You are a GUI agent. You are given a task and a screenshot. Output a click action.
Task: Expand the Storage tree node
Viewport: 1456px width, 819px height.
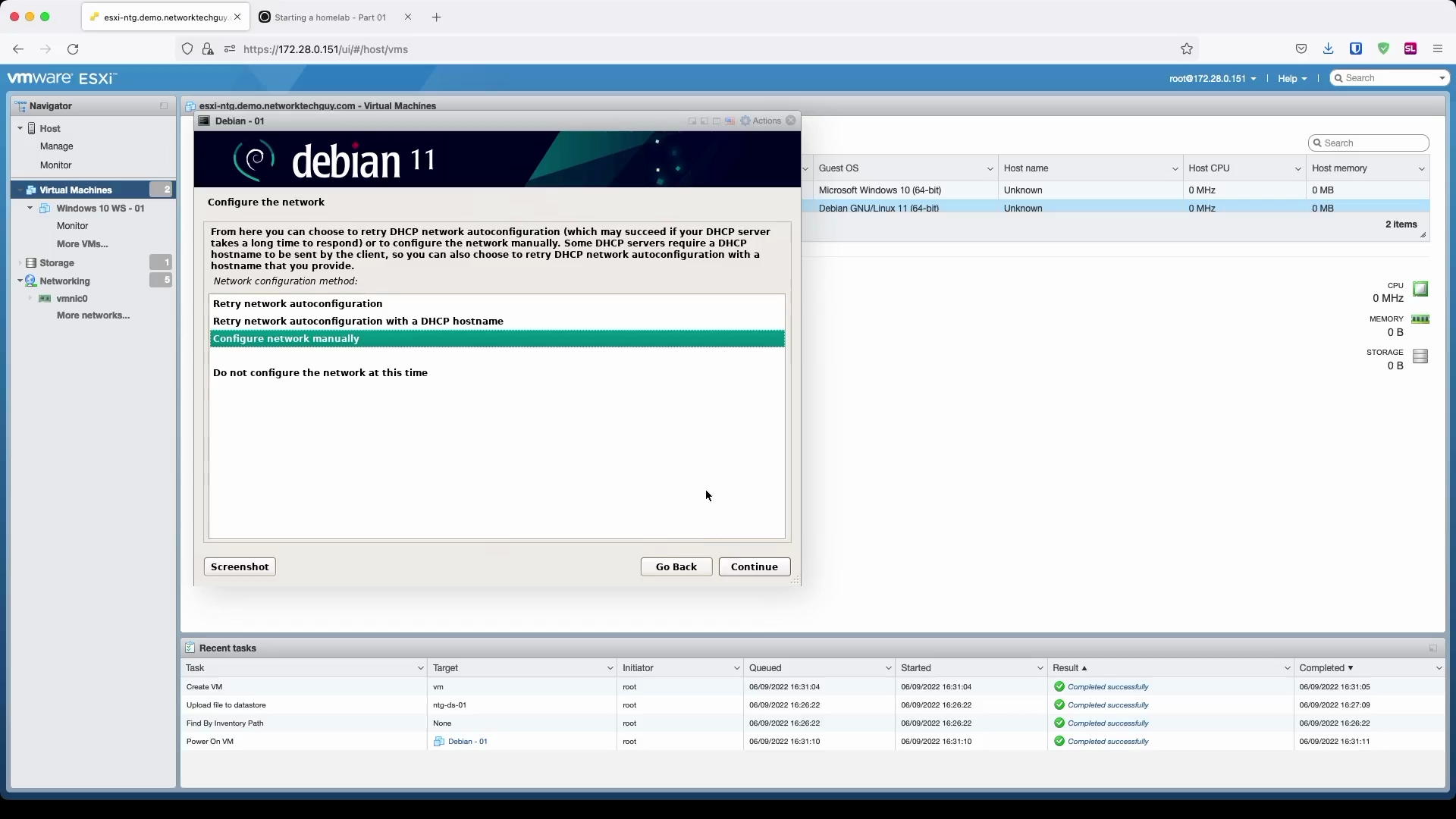click(x=20, y=262)
